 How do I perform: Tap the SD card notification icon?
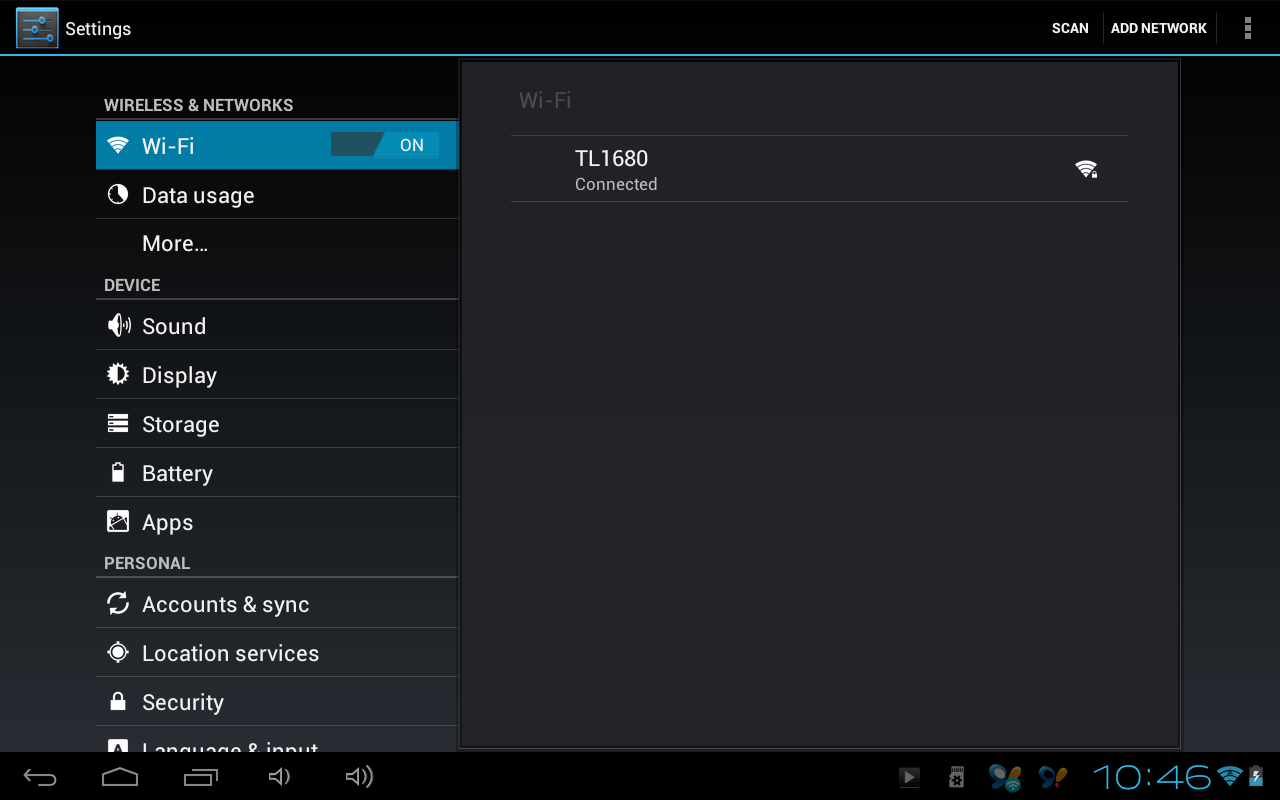957,777
